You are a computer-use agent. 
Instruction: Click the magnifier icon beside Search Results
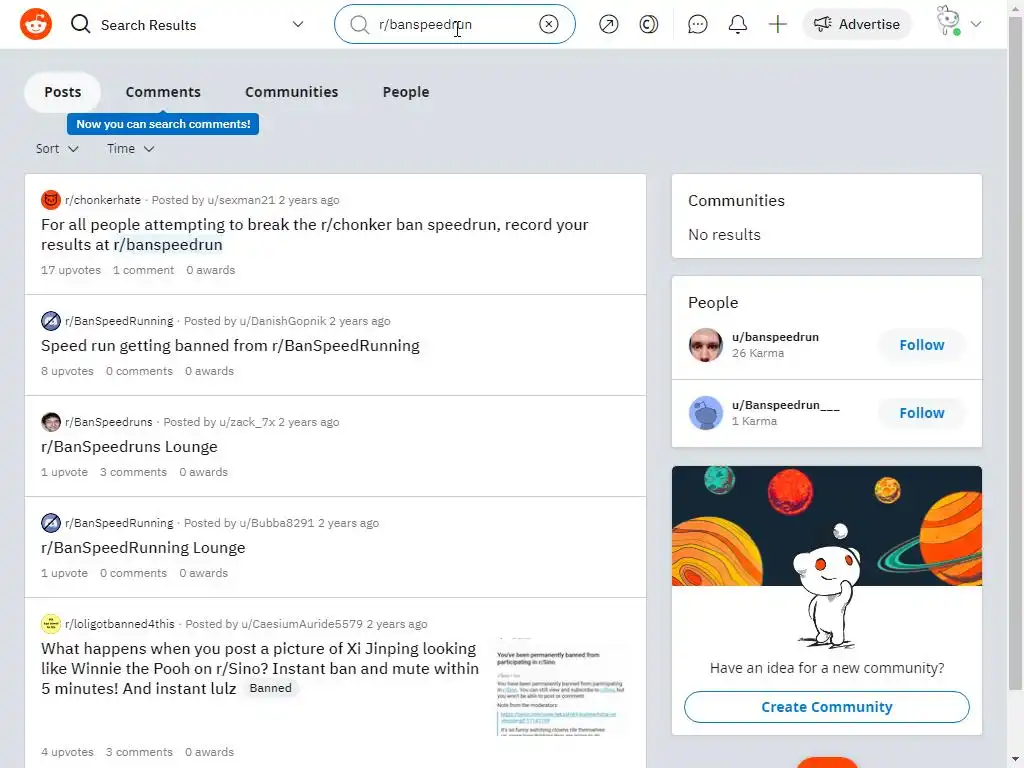tap(80, 24)
